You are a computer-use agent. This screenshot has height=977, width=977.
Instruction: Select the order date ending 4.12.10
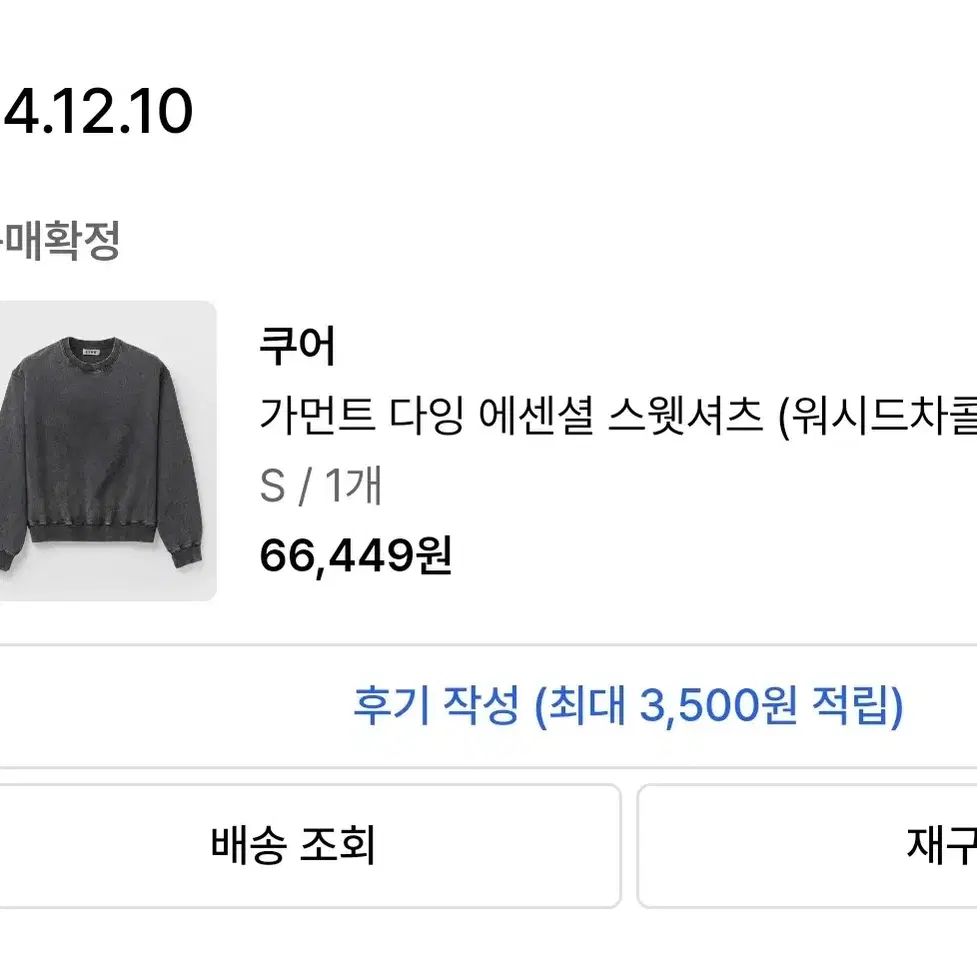coord(97,112)
